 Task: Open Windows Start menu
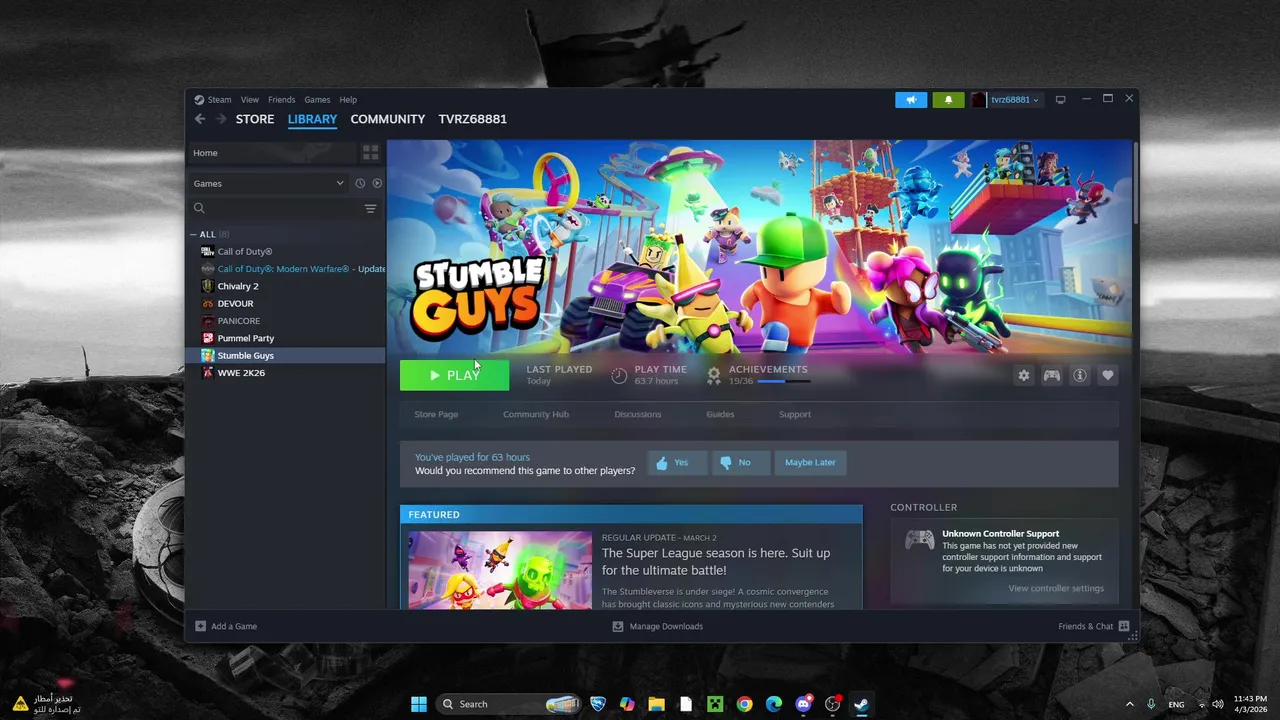click(419, 704)
